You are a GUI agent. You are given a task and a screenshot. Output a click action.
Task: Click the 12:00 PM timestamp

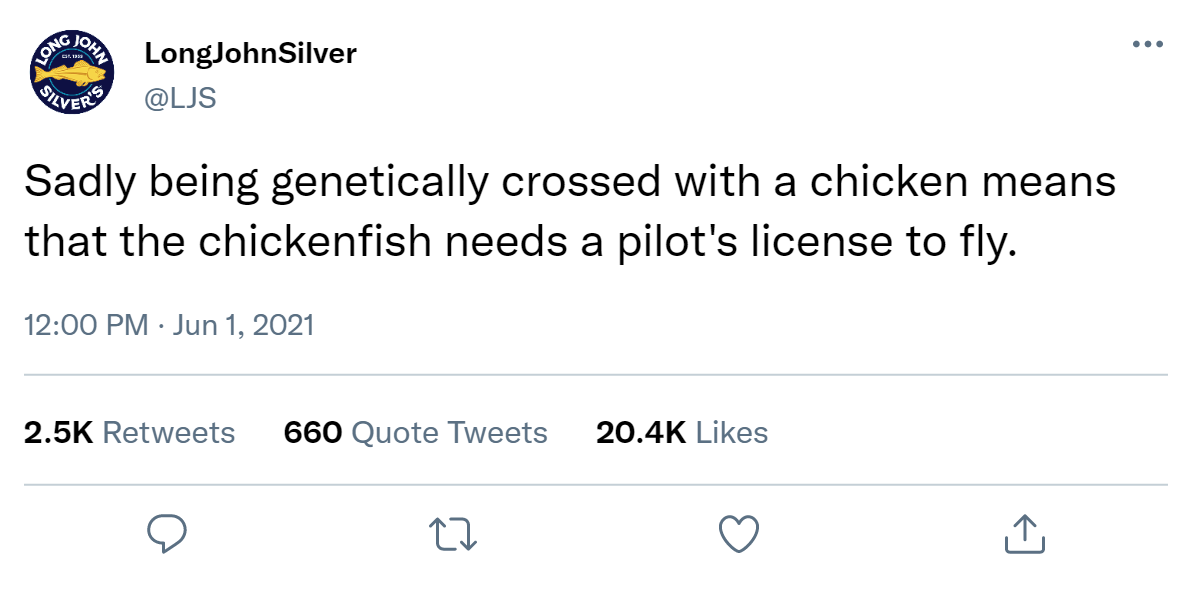[x=86, y=325]
